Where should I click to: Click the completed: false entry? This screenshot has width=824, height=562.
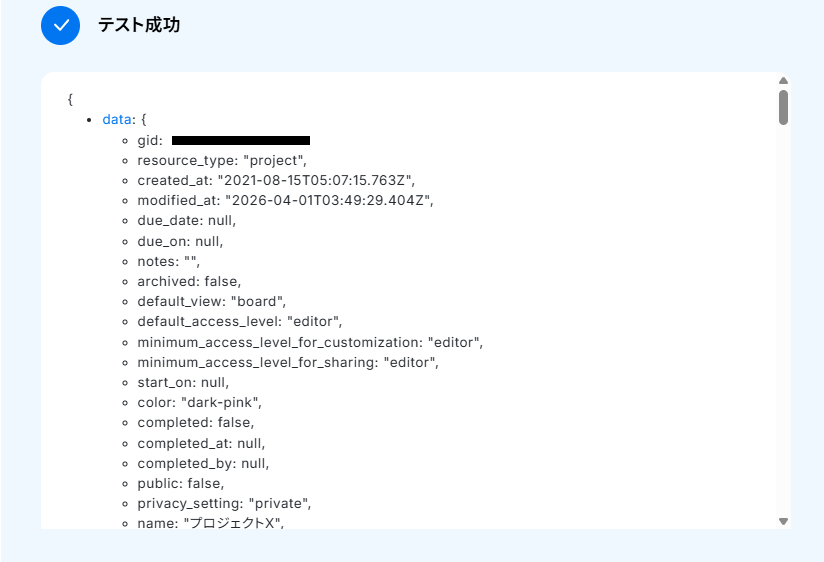195,422
